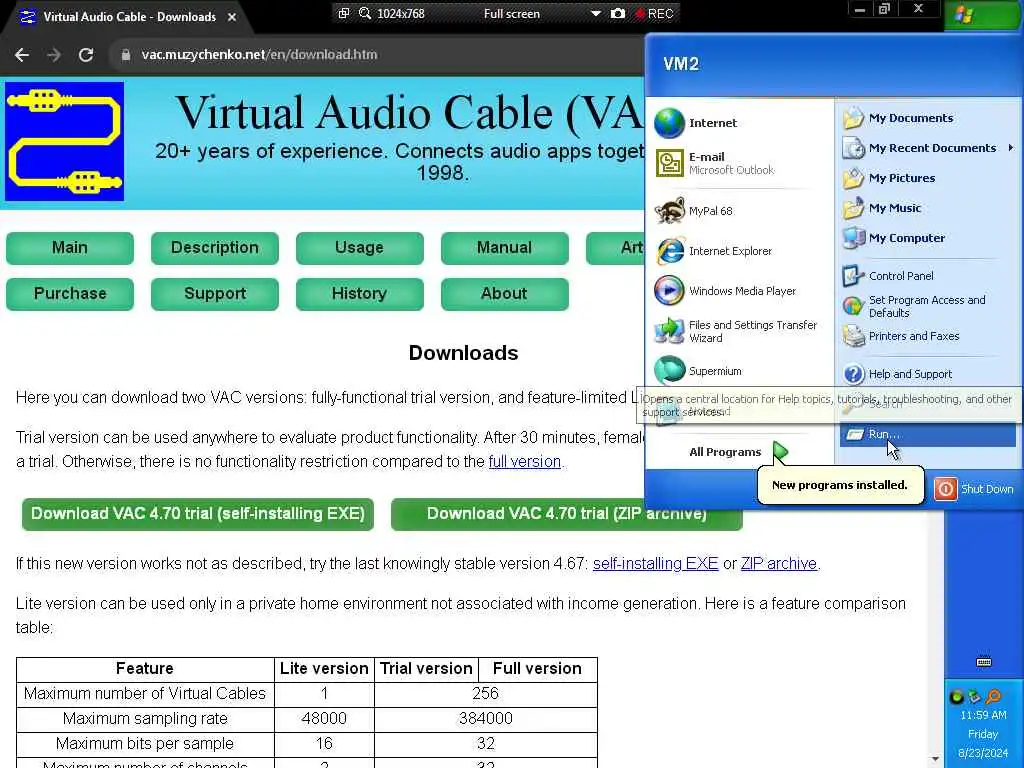The width and height of the screenshot is (1024, 768).
Task: Click the system tray clock 11:59 AM
Action: (983, 715)
